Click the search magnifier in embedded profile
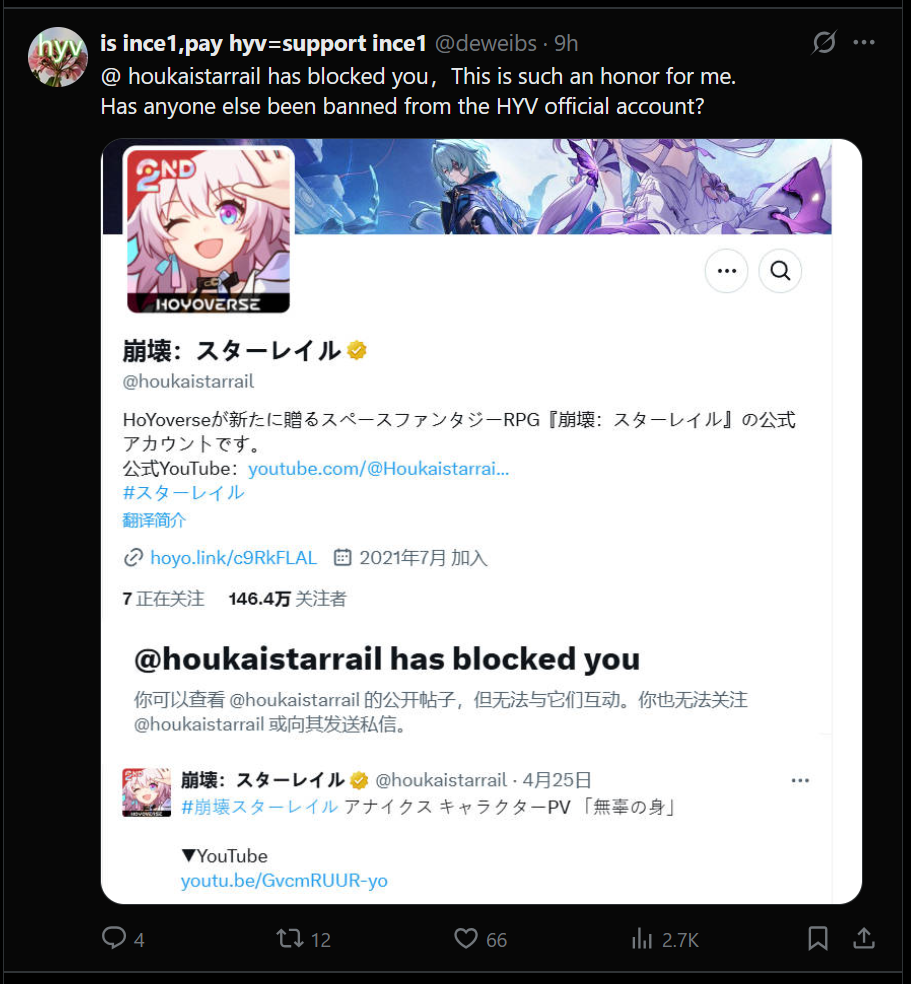The height and width of the screenshot is (984, 911). 780,271
